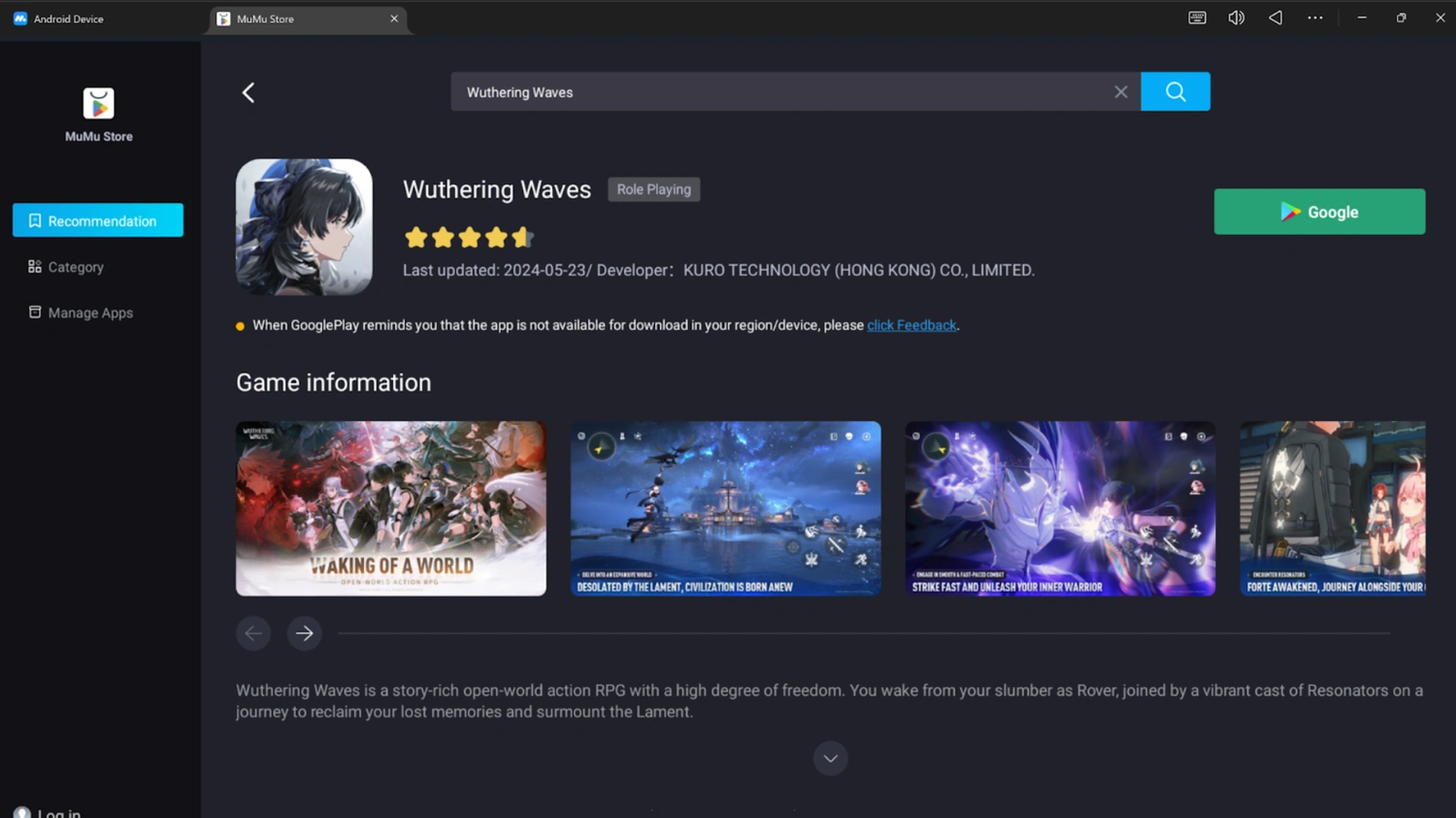This screenshot has width=1456, height=818.
Task: Click the Role Playing category tag
Action: pyautogui.click(x=653, y=189)
